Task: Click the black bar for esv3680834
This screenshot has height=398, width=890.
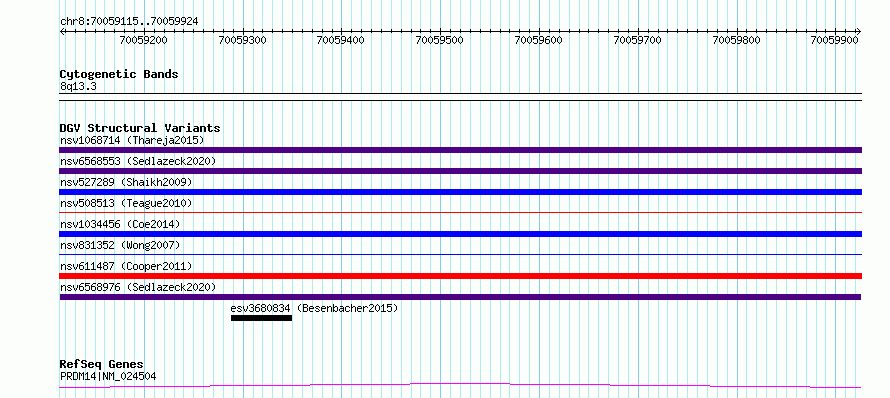Action: tap(261, 318)
